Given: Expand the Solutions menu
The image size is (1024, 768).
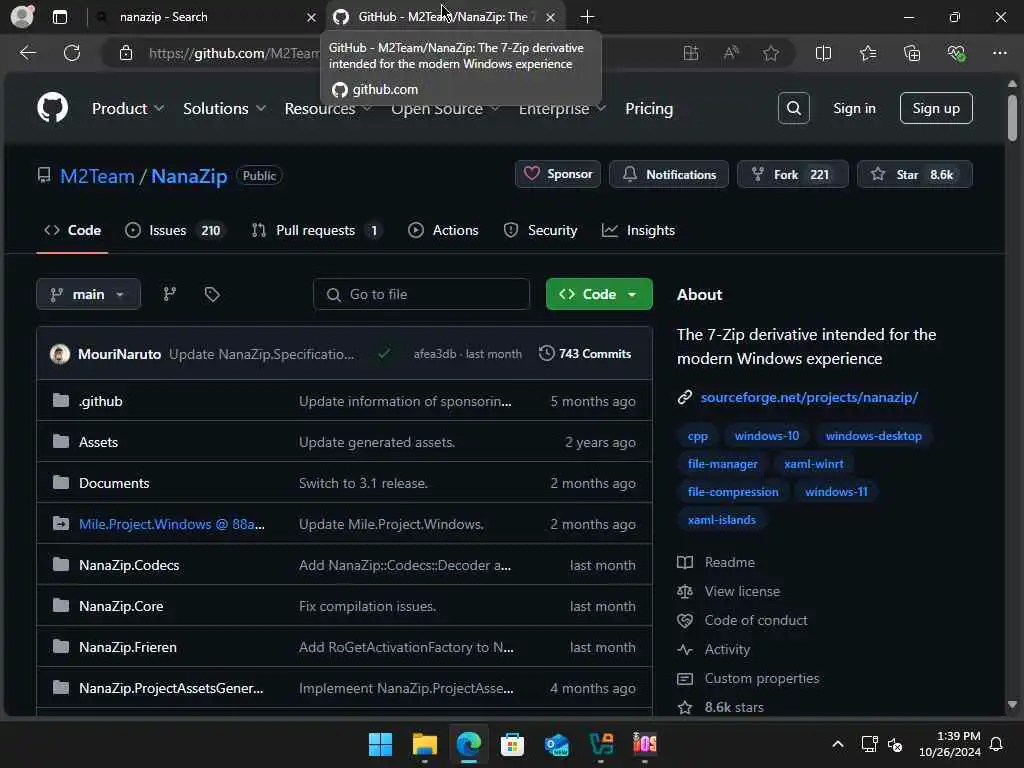Looking at the screenshot, I should coord(224,108).
